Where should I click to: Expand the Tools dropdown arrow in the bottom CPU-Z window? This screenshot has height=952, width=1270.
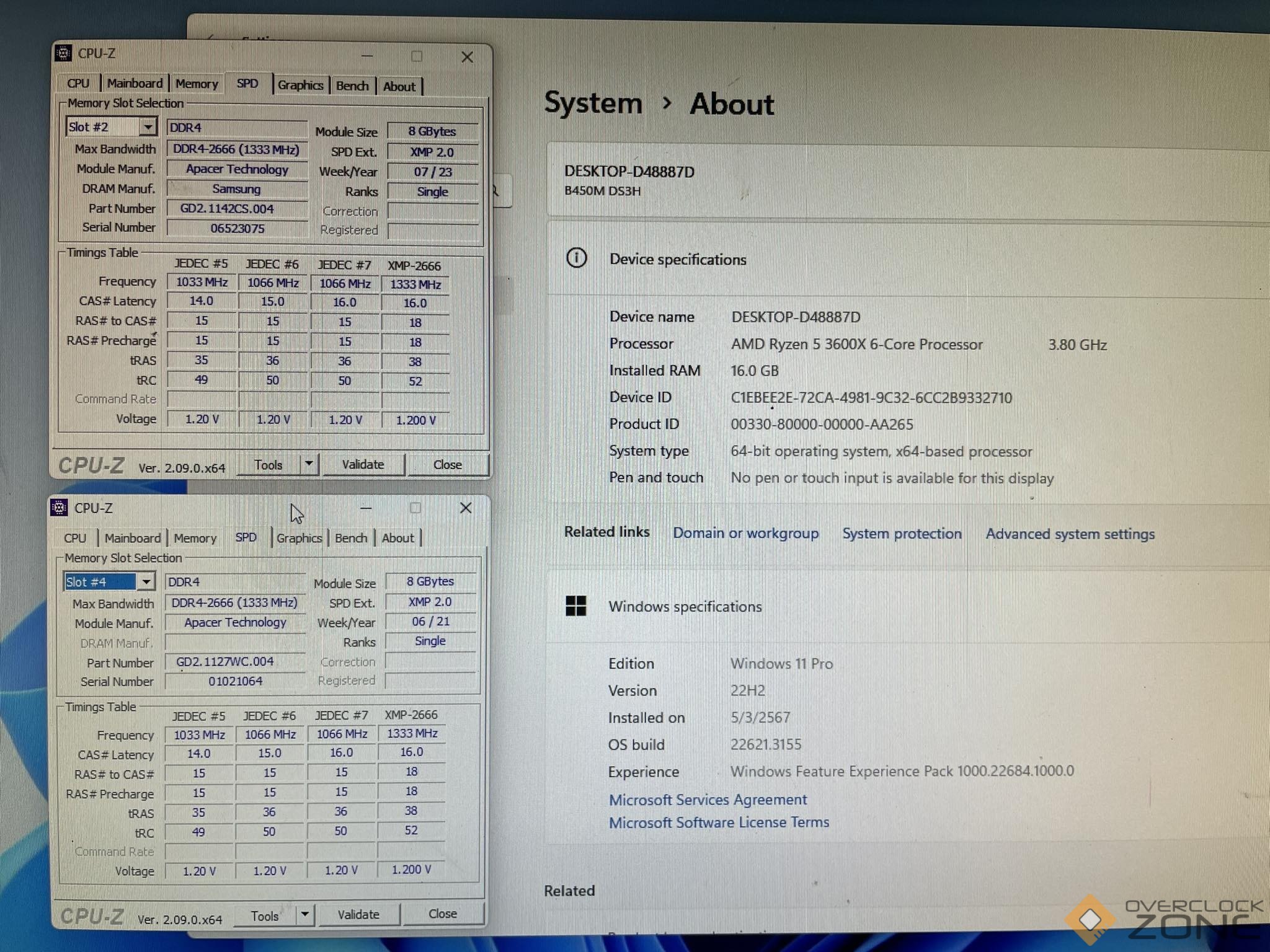click(x=305, y=915)
